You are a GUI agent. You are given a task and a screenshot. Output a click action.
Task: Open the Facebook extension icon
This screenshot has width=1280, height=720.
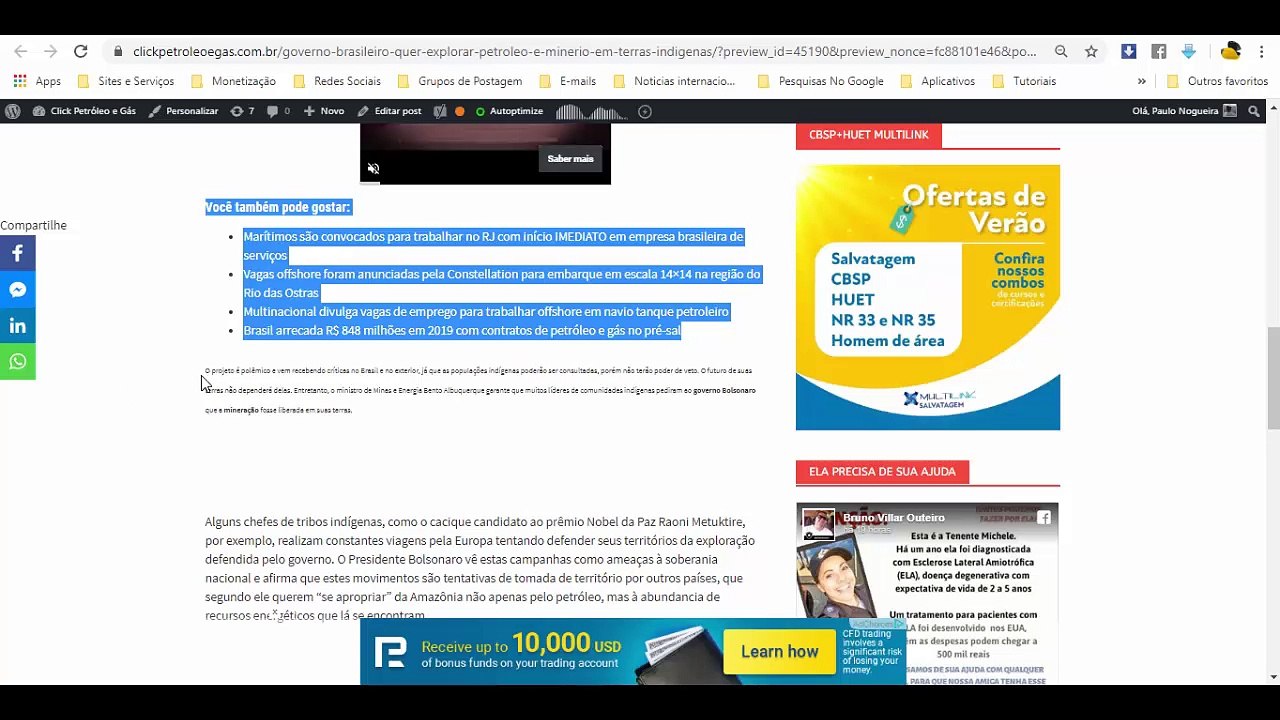(1158, 52)
